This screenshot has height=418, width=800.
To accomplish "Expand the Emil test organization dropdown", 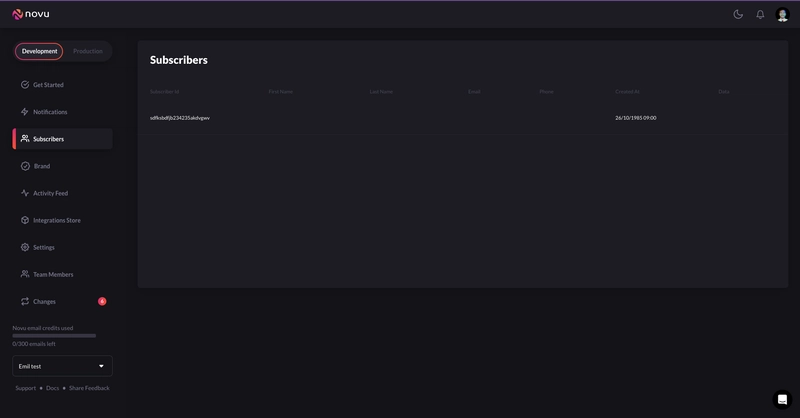I will [62, 366].
